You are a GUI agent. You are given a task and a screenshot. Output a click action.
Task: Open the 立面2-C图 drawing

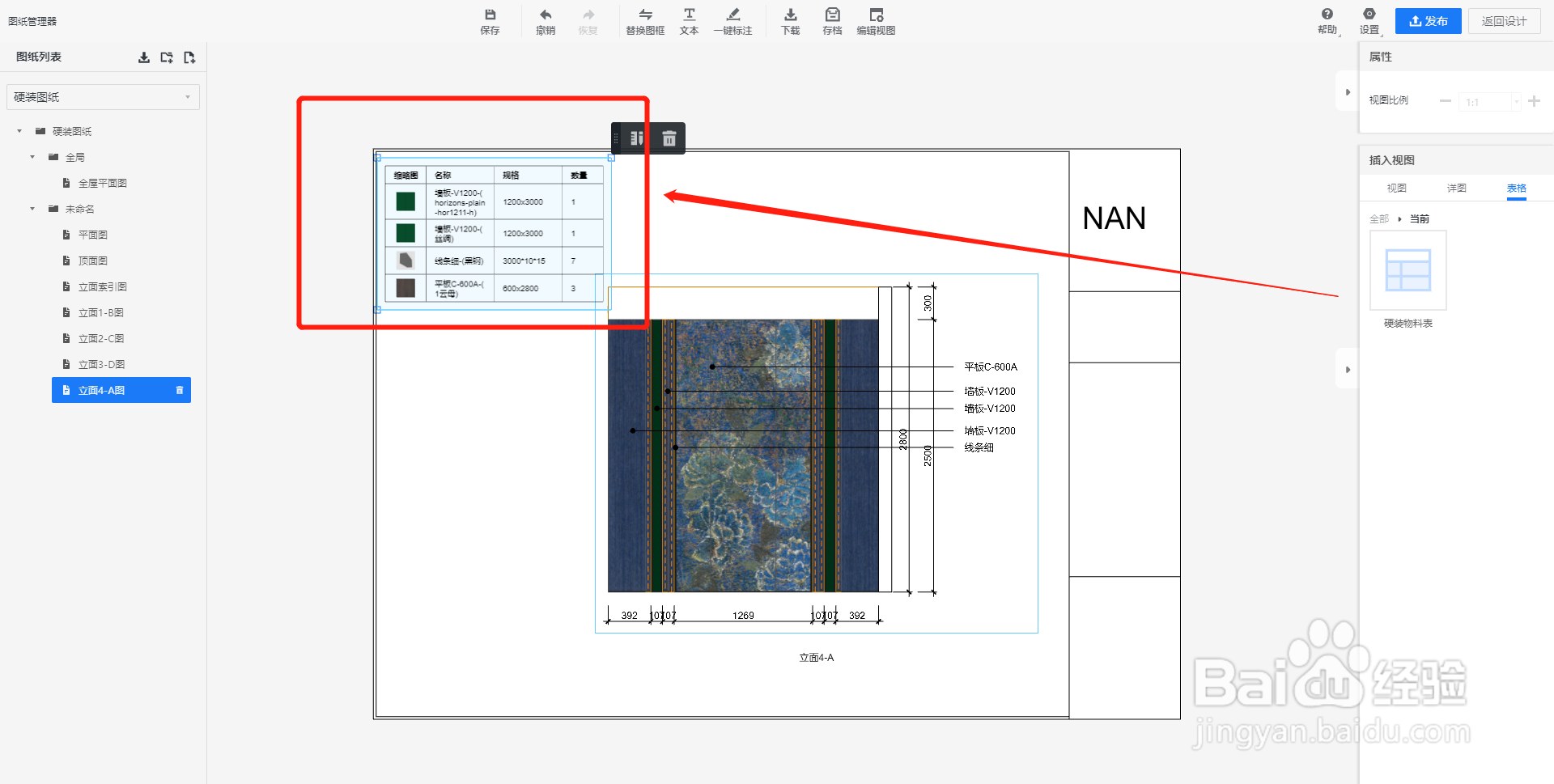(x=101, y=338)
